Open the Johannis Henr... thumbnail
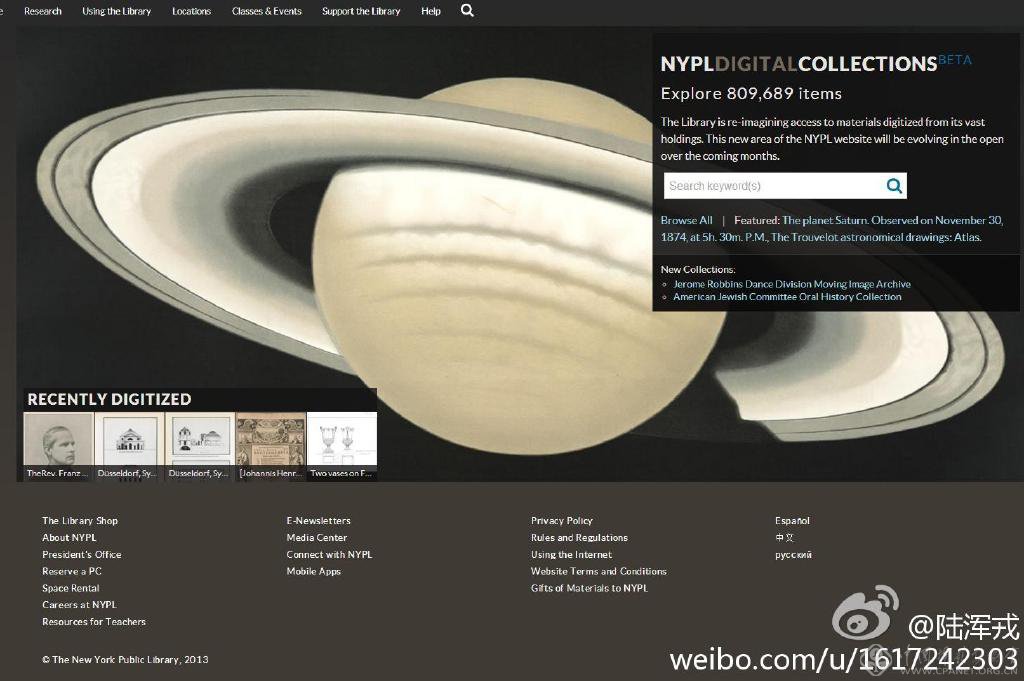Image resolution: width=1024 pixels, height=681 pixels. coord(271,446)
